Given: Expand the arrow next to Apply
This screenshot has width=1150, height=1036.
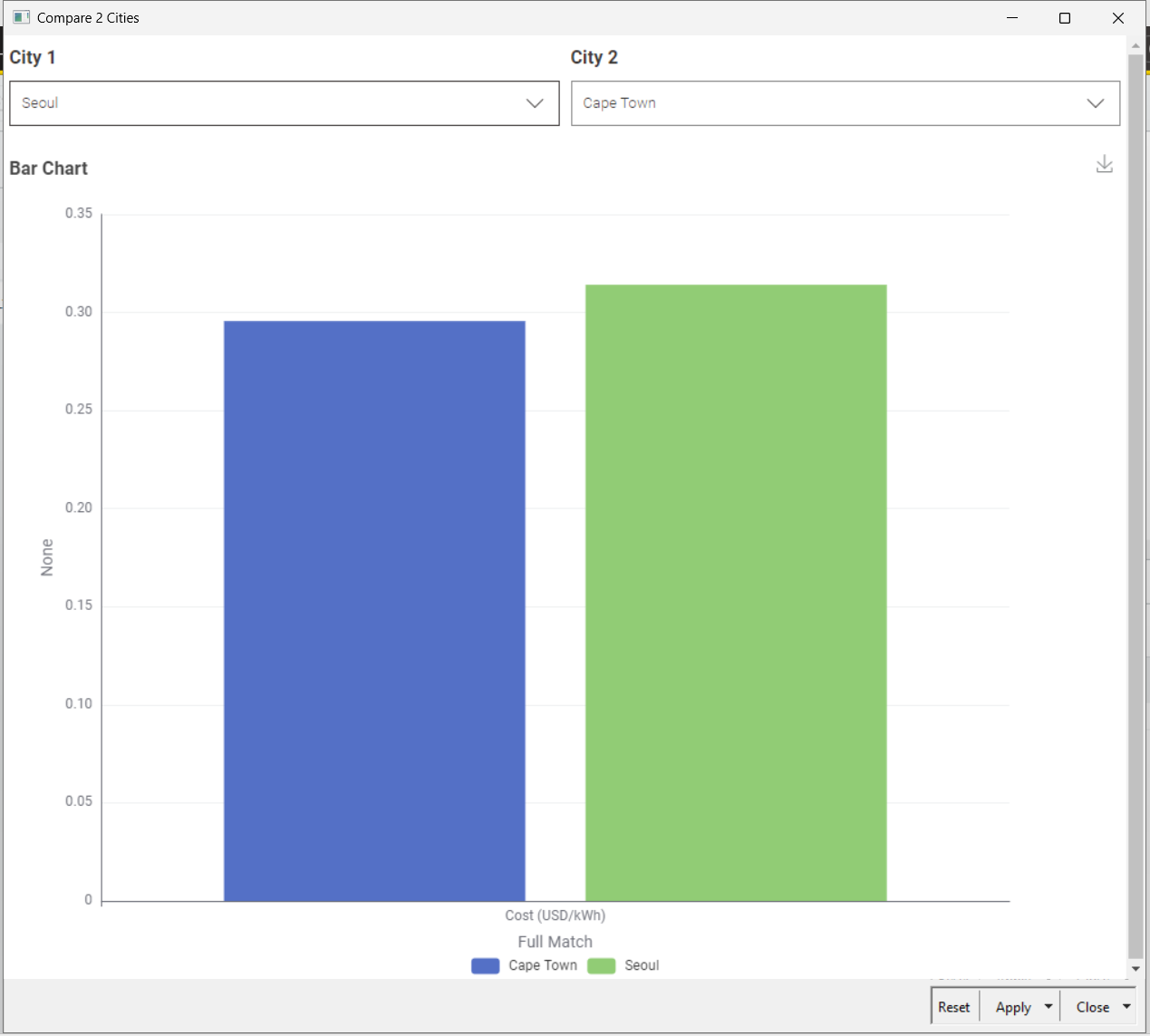Looking at the screenshot, I should [1049, 1007].
